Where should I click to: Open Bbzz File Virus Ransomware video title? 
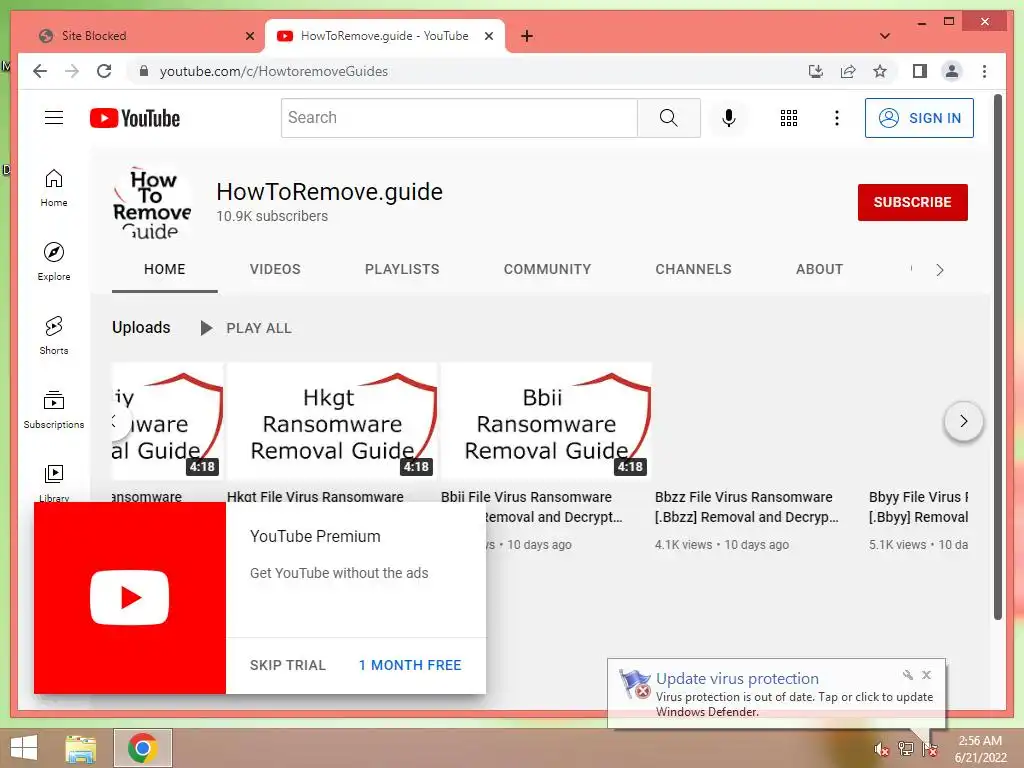746,507
